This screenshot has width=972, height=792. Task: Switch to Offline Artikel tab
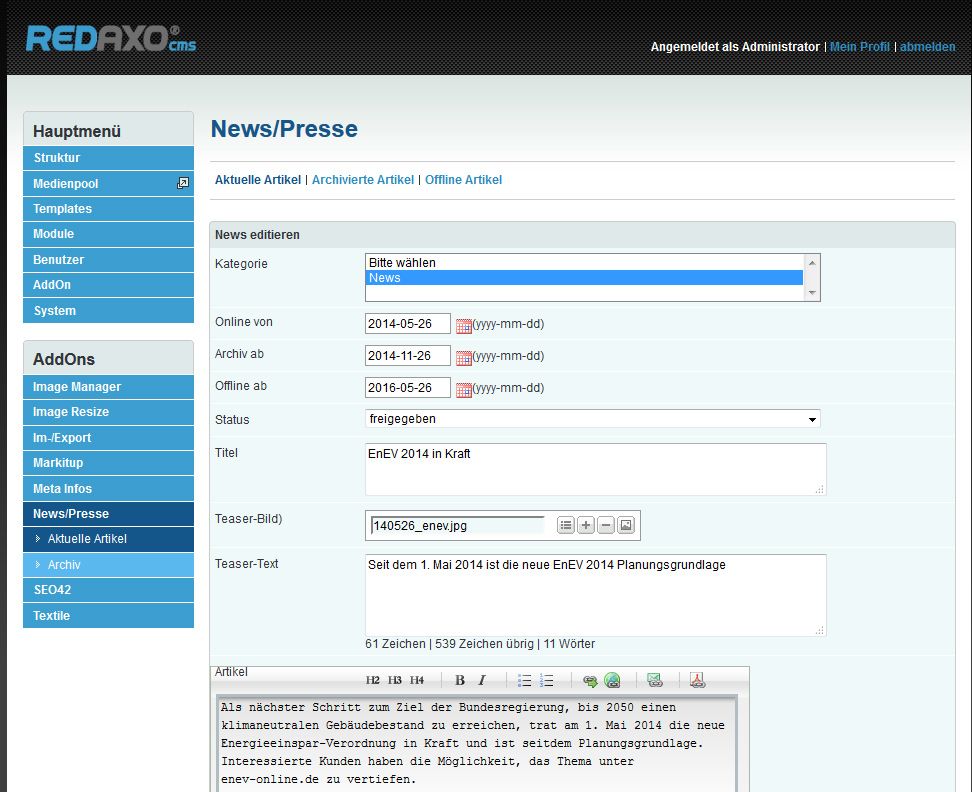(x=463, y=180)
